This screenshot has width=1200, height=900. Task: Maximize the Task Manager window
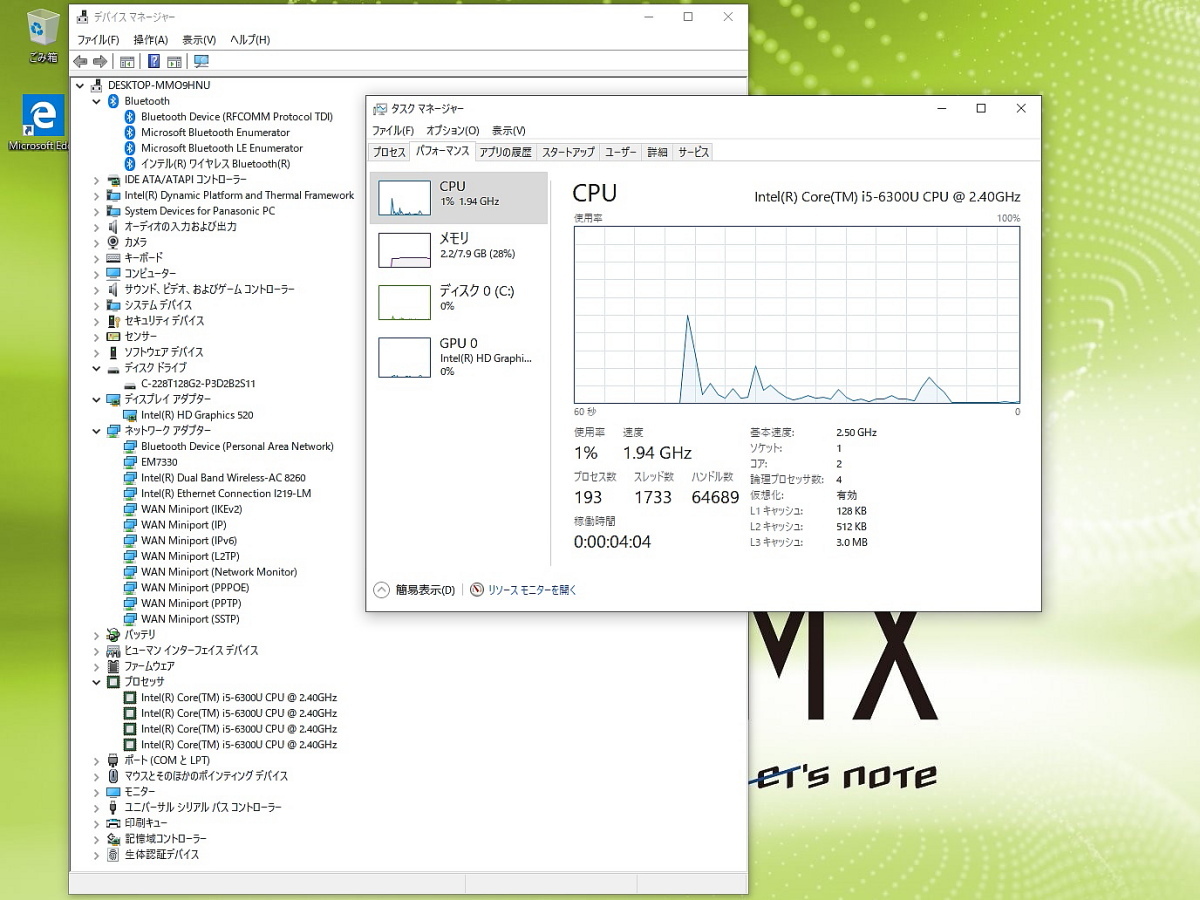tap(981, 108)
